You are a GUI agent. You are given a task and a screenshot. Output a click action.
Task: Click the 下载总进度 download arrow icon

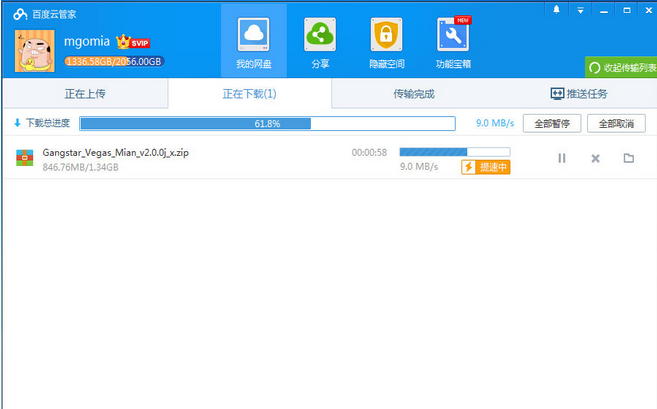click(17, 123)
